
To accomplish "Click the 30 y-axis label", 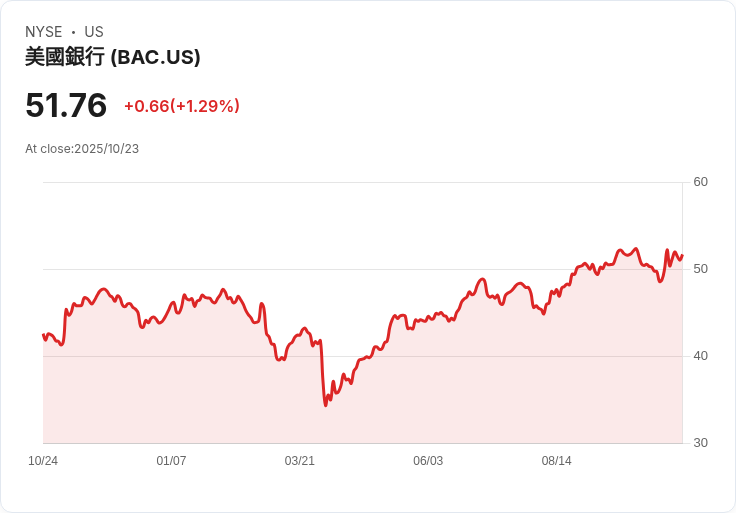I will pos(700,443).
